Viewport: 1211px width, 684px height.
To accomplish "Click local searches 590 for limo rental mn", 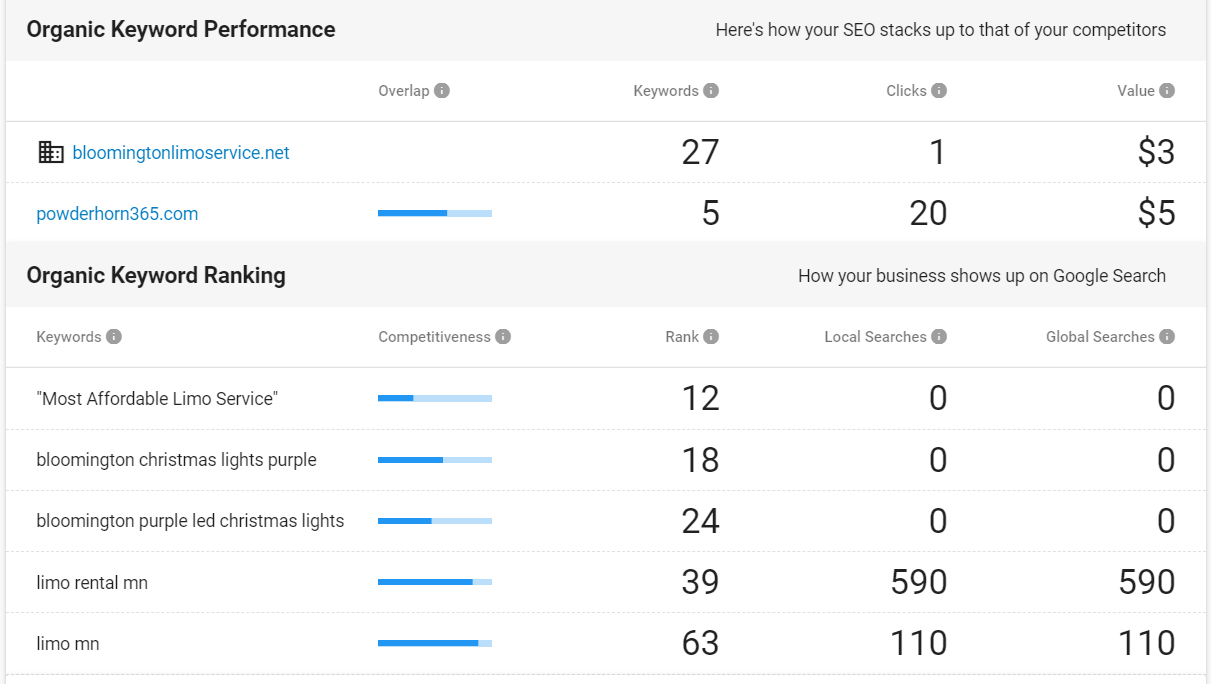I will click(919, 582).
